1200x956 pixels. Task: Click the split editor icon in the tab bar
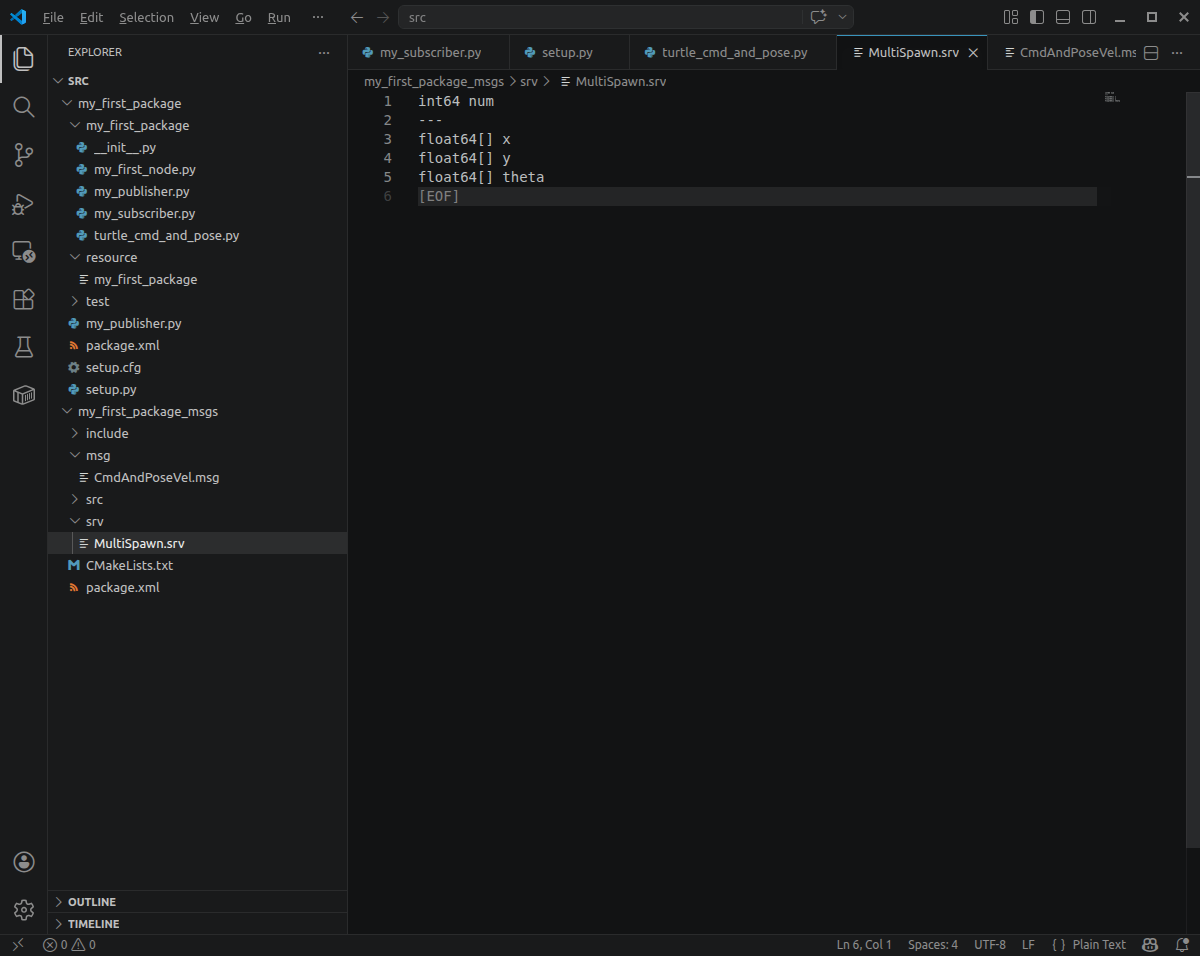(x=1151, y=53)
